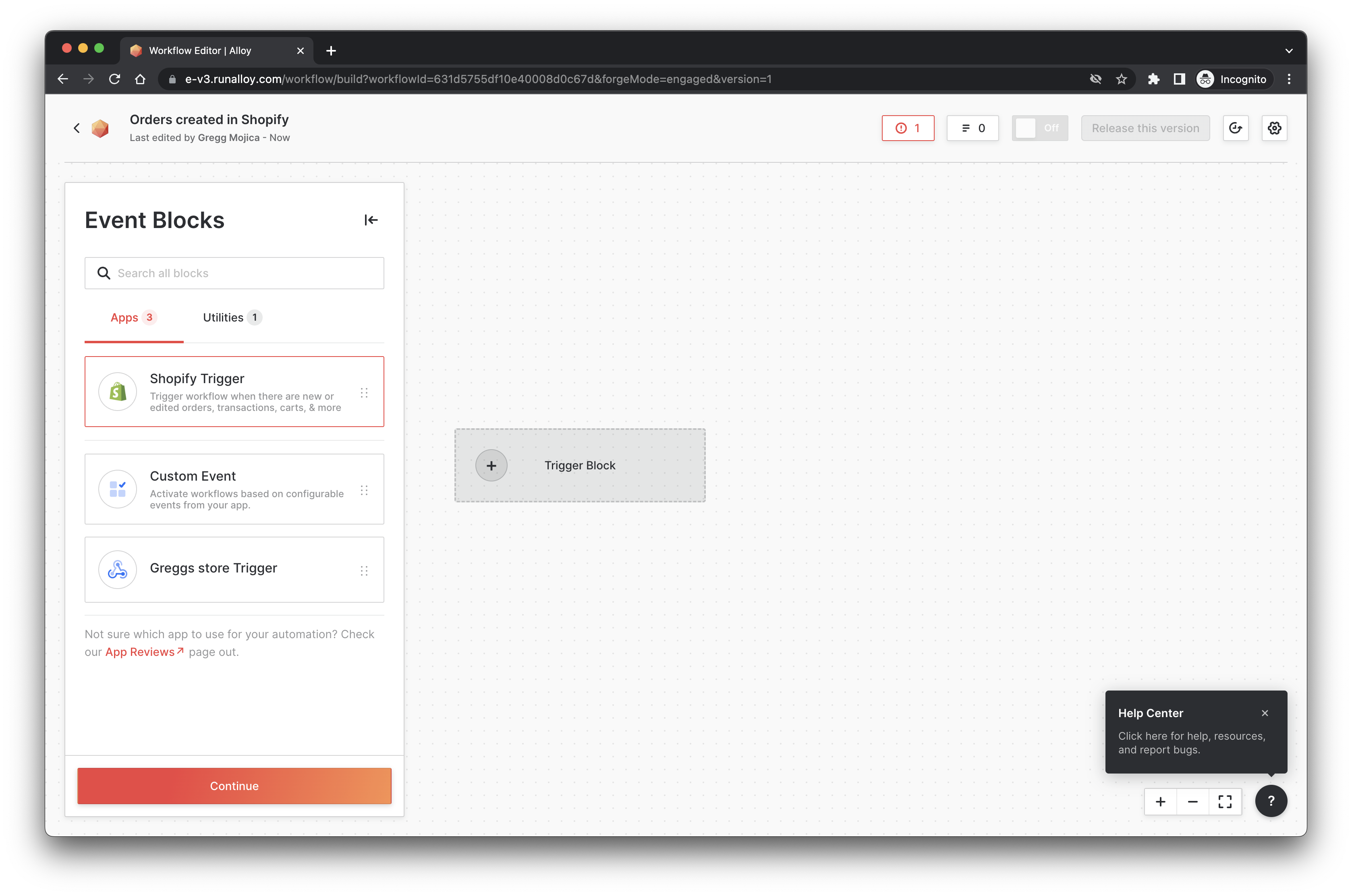Fit canvas to screen icon
Screen dimensions: 1352x896
pos(1225,802)
